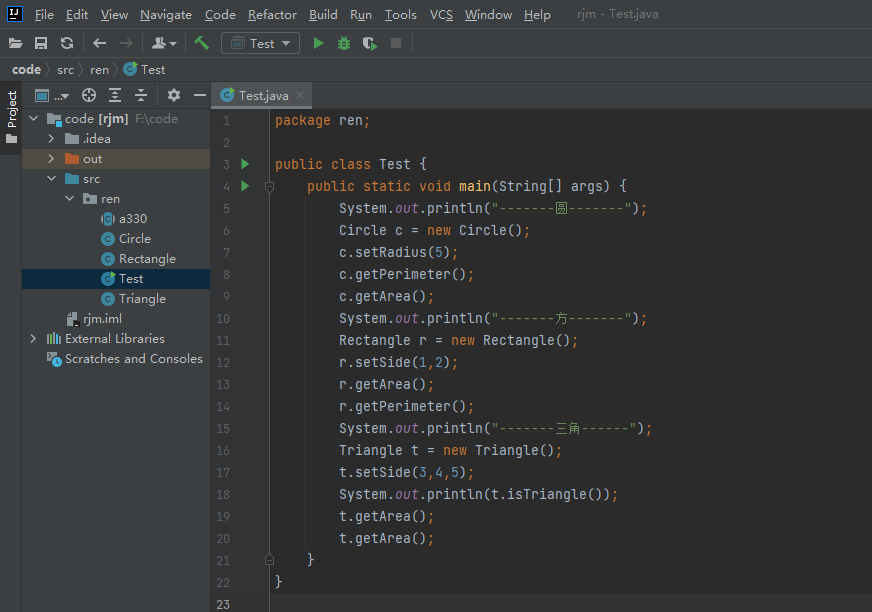Viewport: 872px width, 612px height.
Task: Click the Save All floppy disk icon
Action: coord(41,43)
